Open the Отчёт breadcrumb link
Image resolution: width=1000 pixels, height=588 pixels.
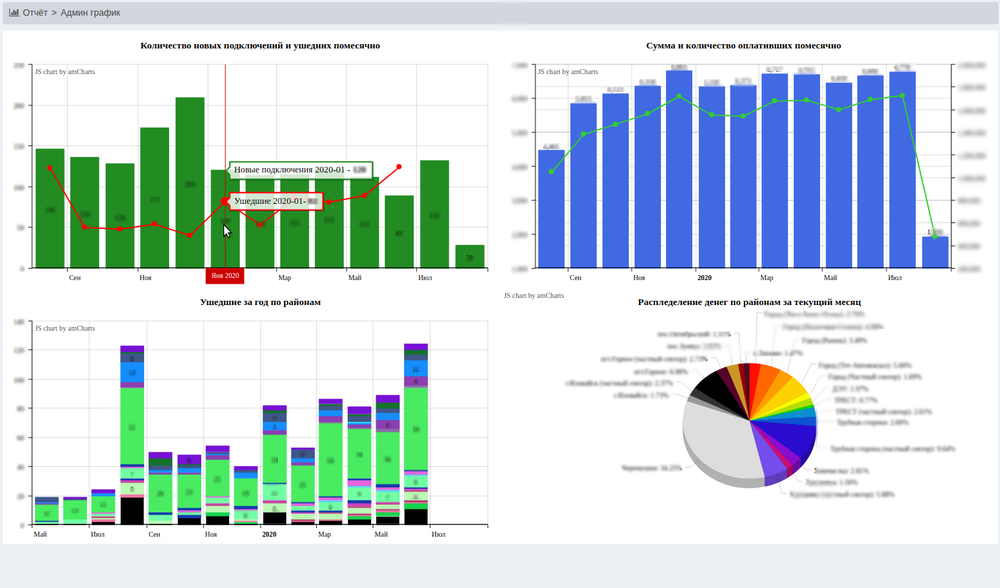[x=34, y=12]
